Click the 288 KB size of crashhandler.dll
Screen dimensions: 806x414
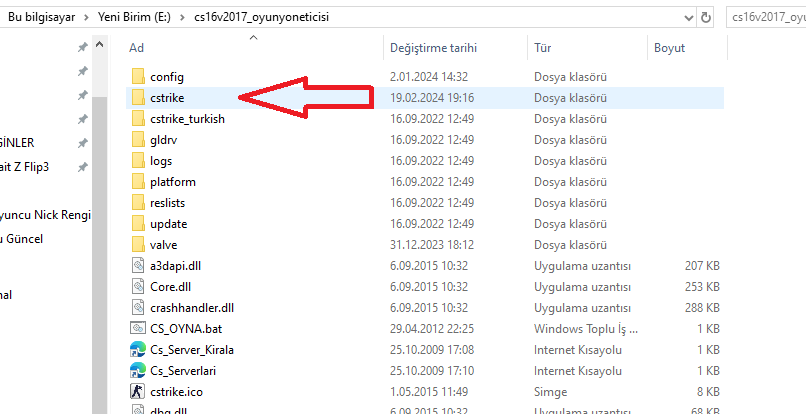(x=702, y=308)
